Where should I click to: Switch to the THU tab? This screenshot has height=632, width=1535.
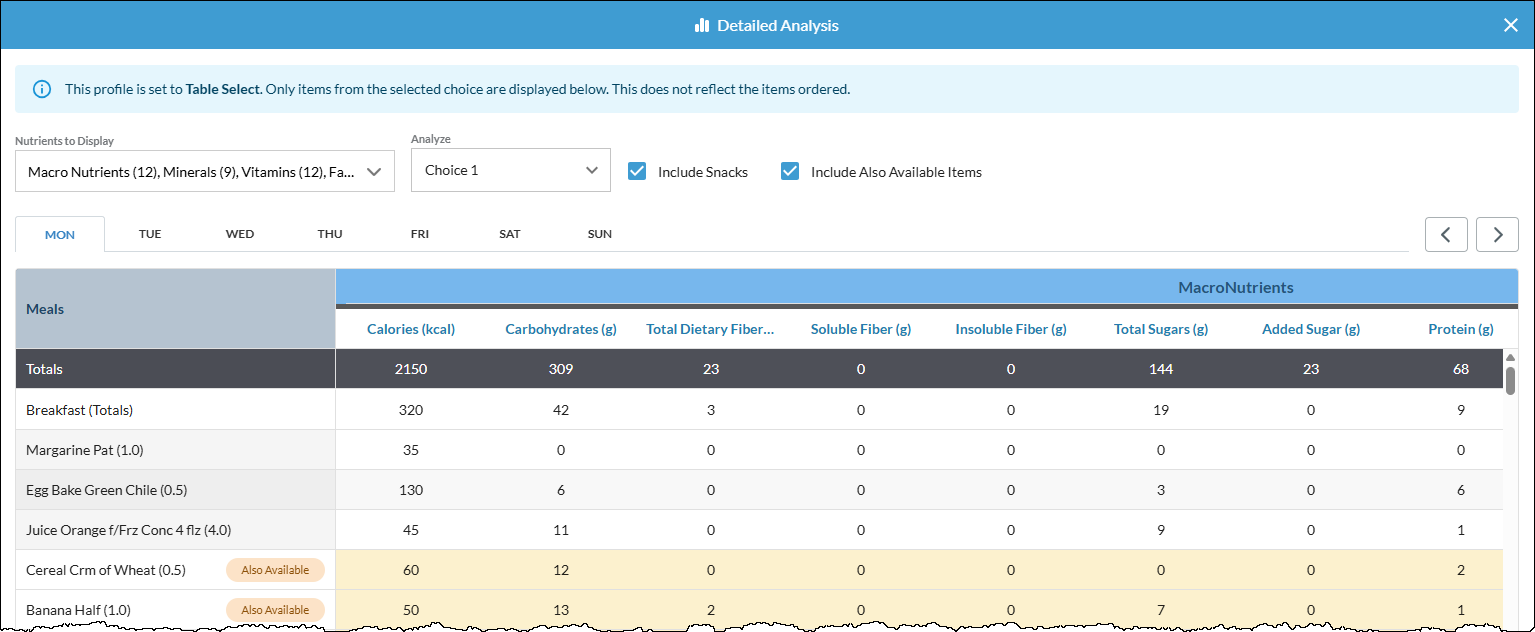pyautogui.click(x=330, y=234)
